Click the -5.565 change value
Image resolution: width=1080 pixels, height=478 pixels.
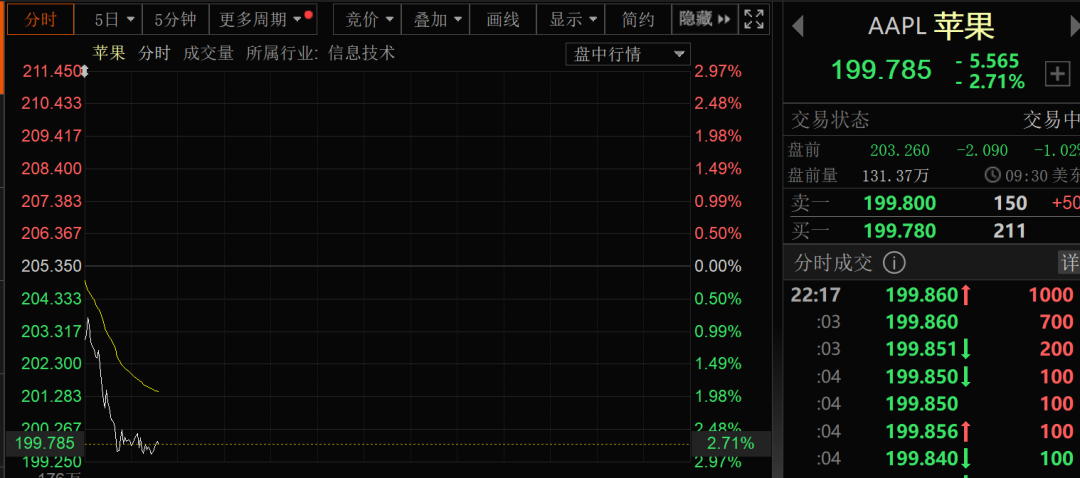pyautogui.click(x=987, y=61)
